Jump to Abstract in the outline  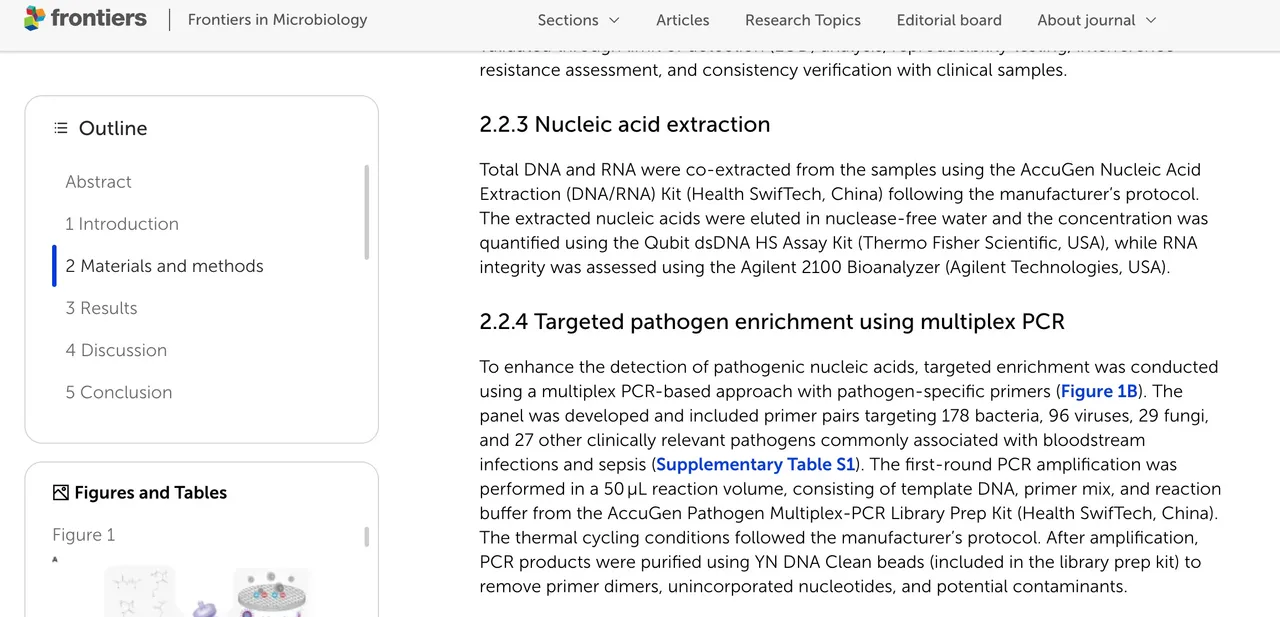(x=98, y=182)
